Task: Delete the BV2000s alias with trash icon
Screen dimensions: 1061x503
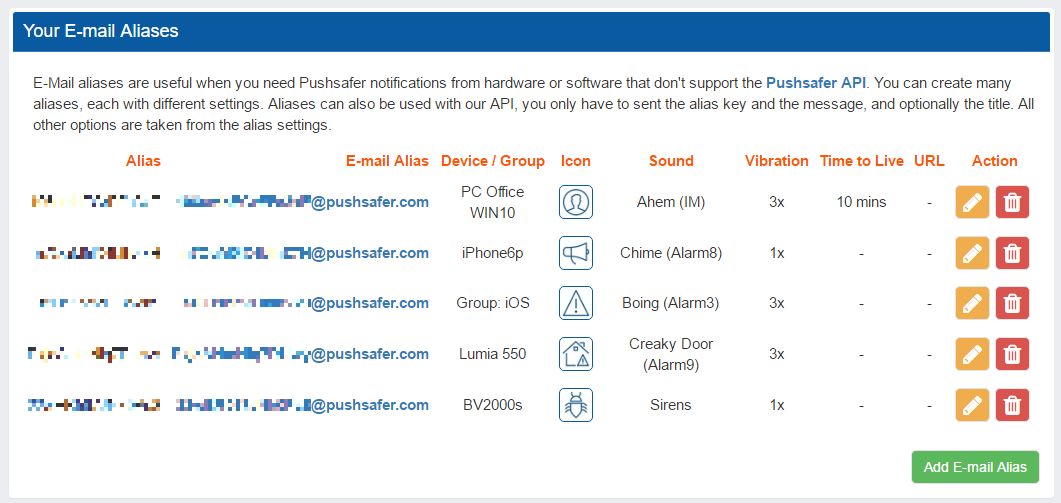Action: tap(1012, 405)
